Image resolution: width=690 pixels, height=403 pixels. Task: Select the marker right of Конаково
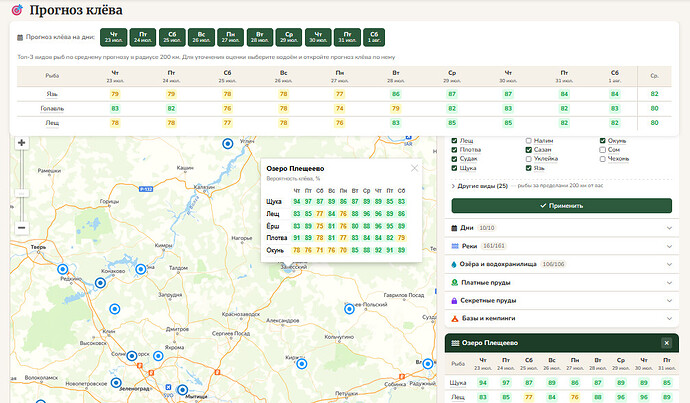140,269
